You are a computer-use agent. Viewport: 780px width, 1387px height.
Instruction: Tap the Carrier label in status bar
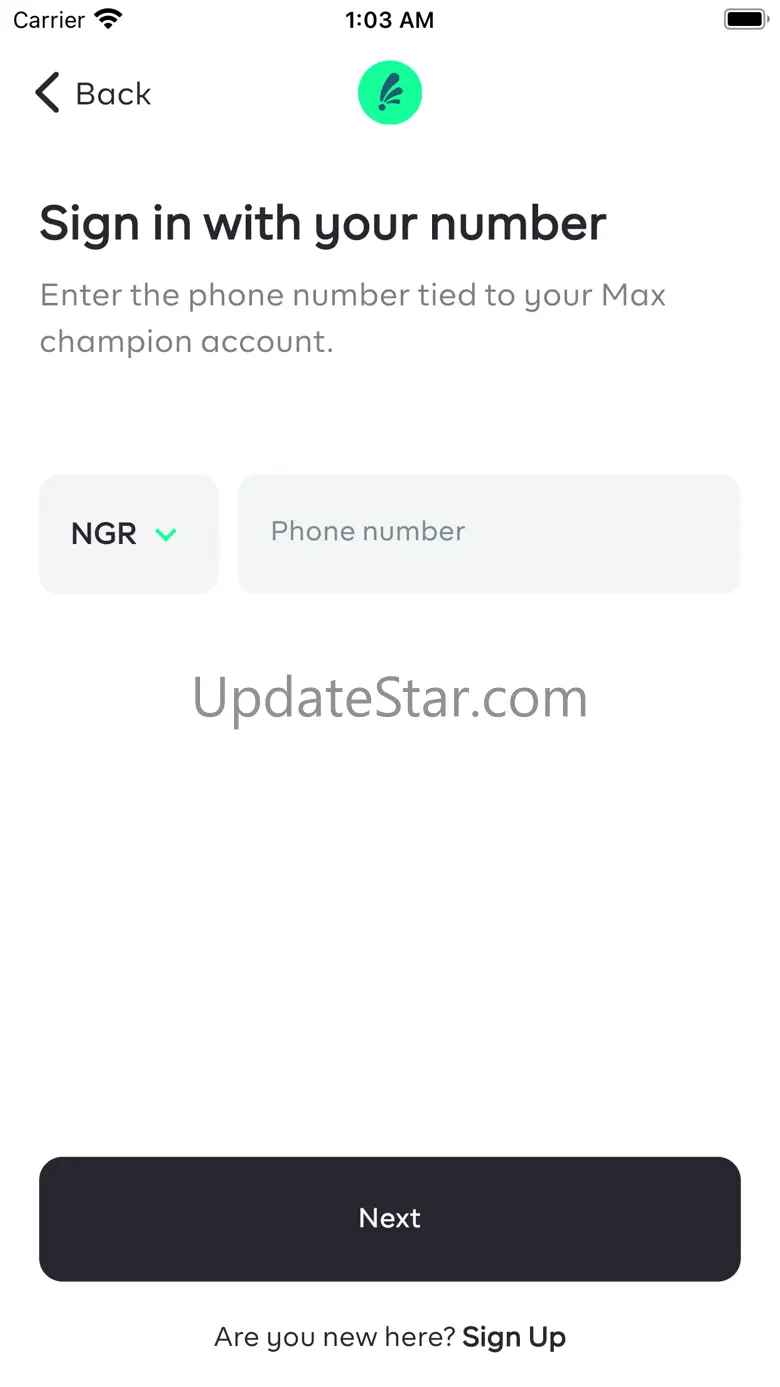tap(49, 19)
